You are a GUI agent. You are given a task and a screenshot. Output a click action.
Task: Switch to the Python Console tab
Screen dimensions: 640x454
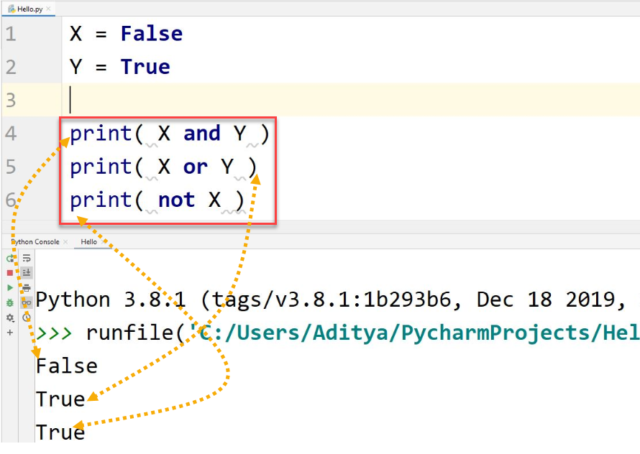[33, 242]
